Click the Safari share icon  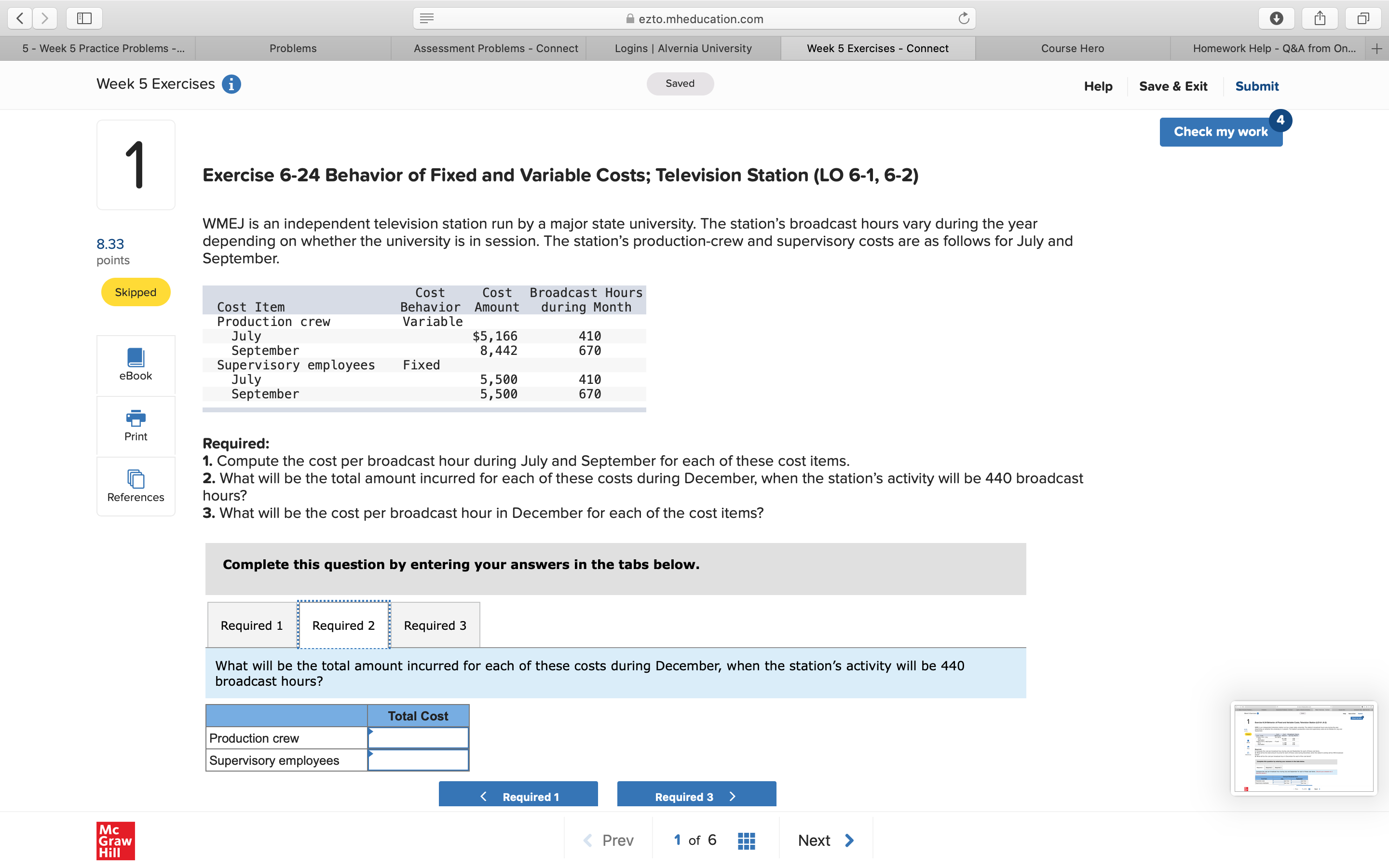pos(1320,18)
